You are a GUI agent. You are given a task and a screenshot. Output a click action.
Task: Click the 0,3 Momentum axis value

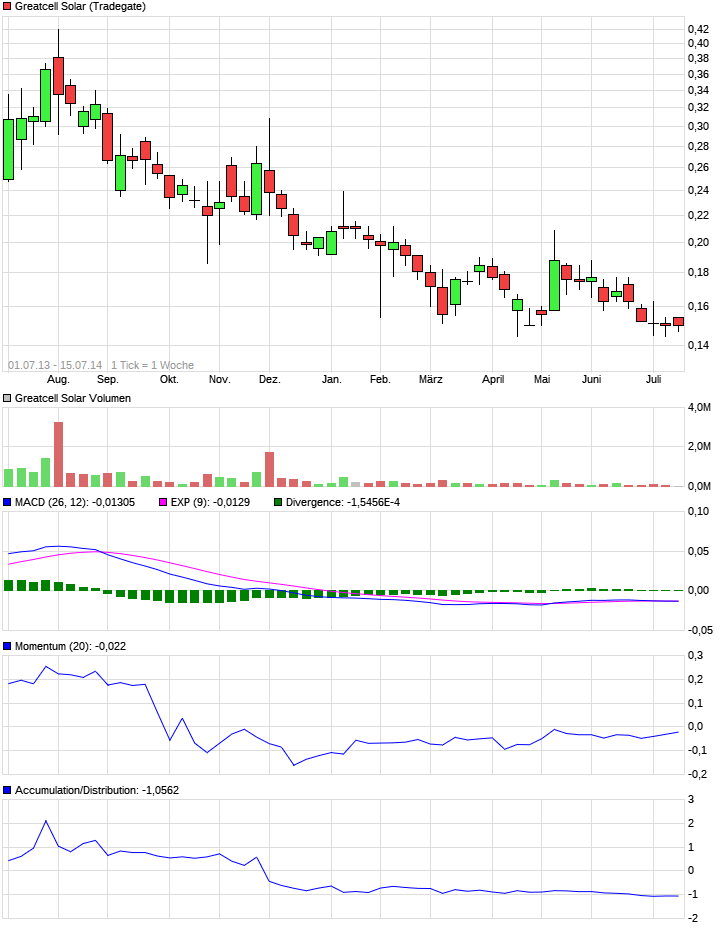(695, 655)
